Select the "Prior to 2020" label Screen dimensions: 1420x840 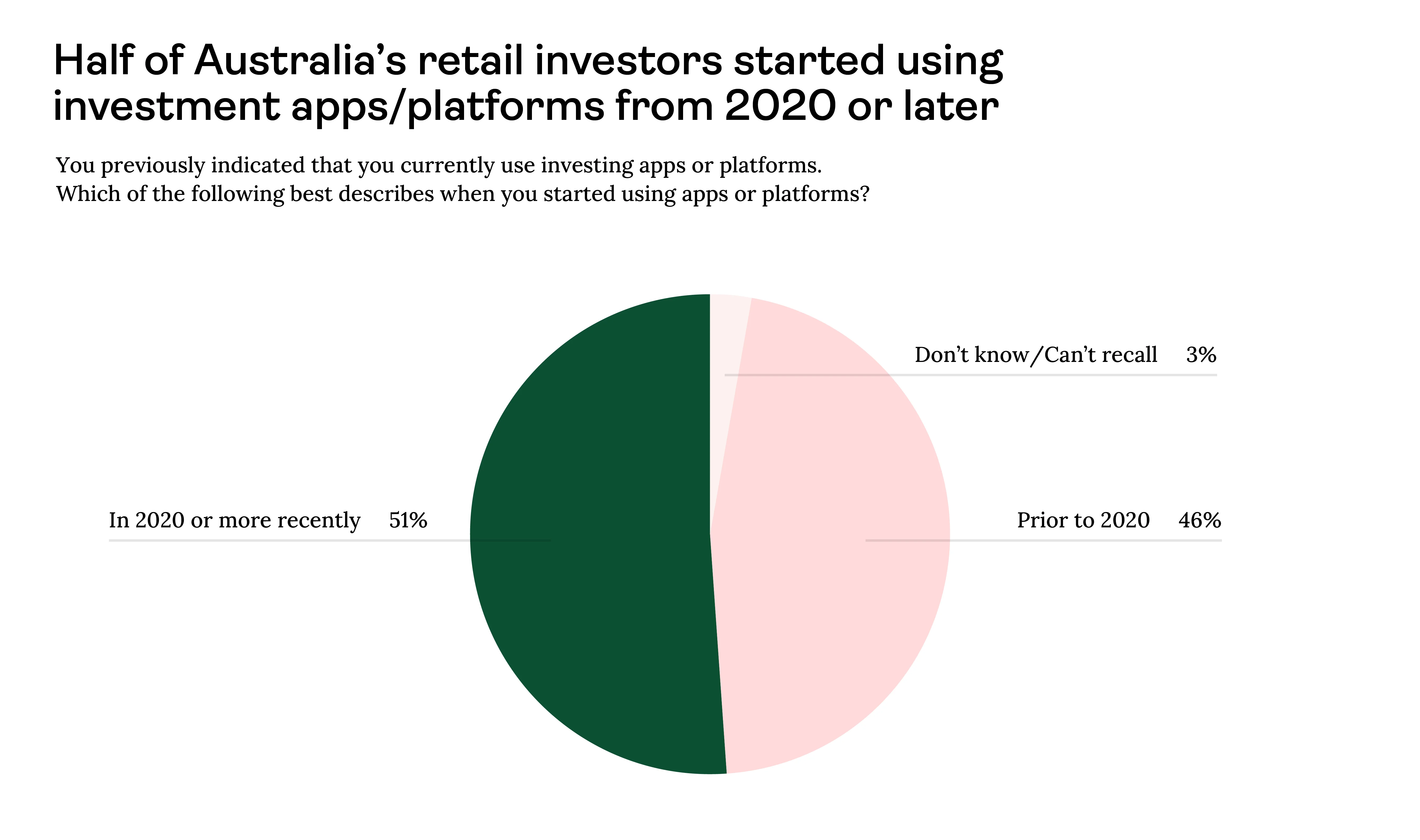point(1083,520)
